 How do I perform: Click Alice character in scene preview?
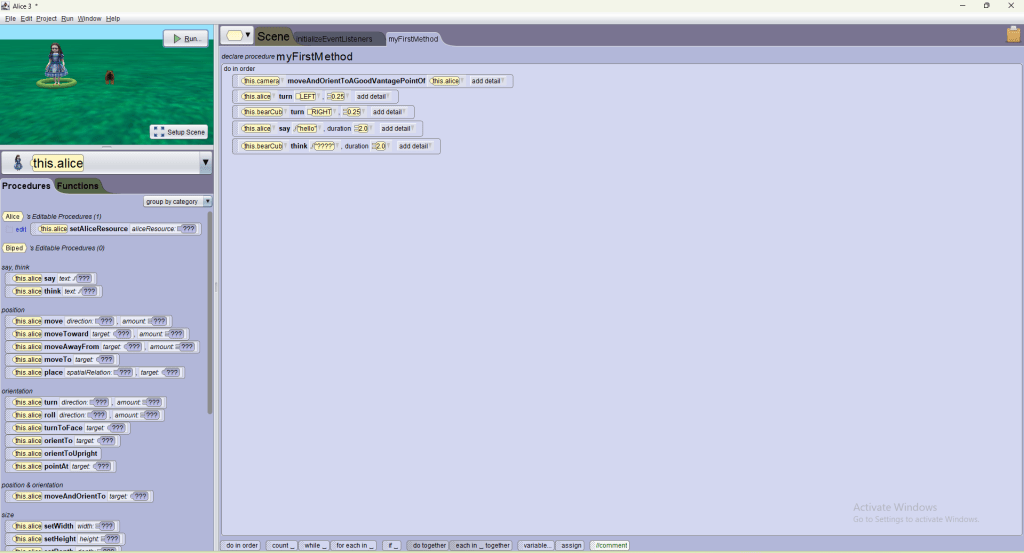(56, 64)
